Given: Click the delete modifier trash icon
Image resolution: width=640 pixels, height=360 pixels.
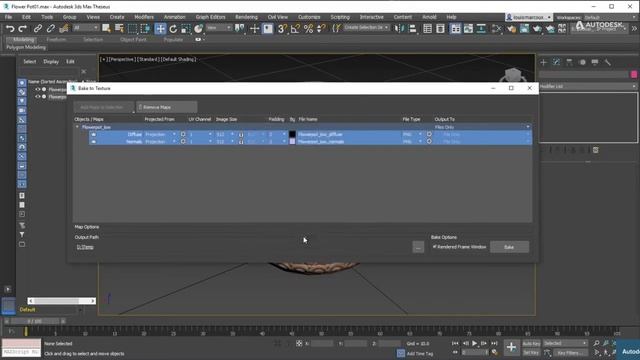Looking at the screenshot, I should pos(596,150).
